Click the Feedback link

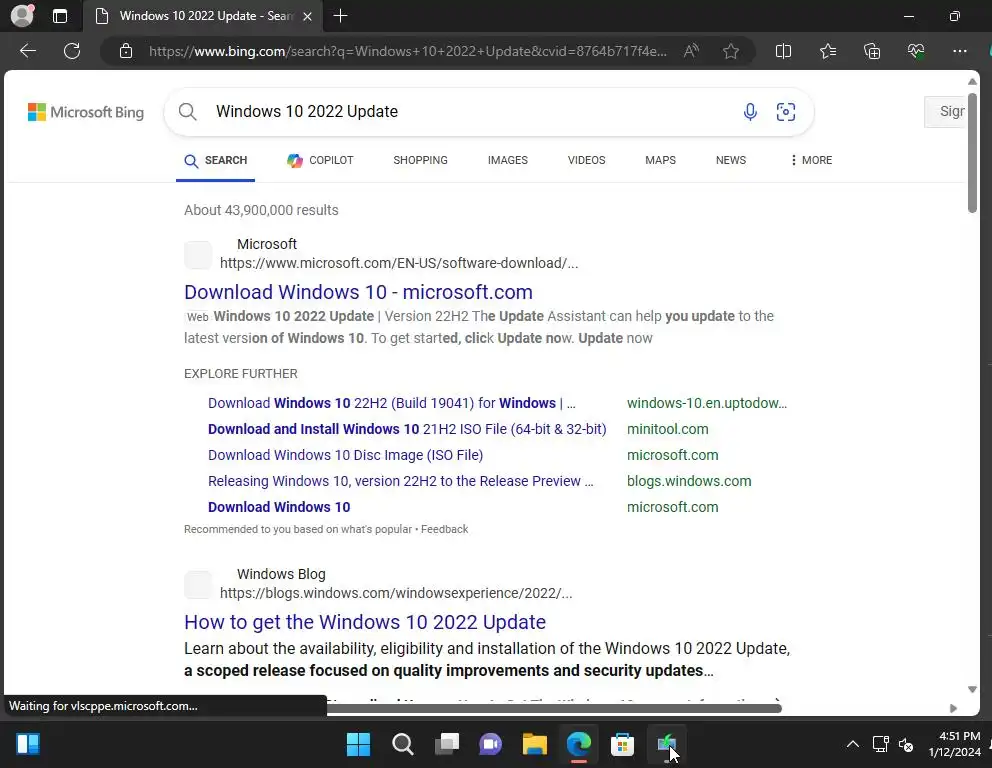[x=444, y=530]
